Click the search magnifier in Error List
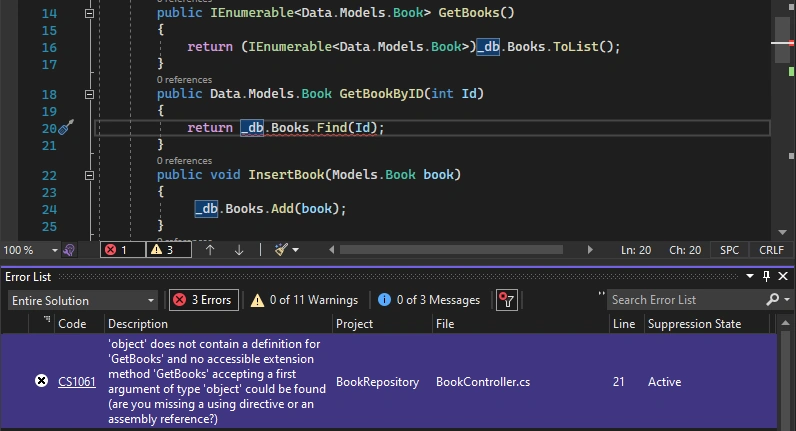The width and height of the screenshot is (796, 431). click(772, 300)
